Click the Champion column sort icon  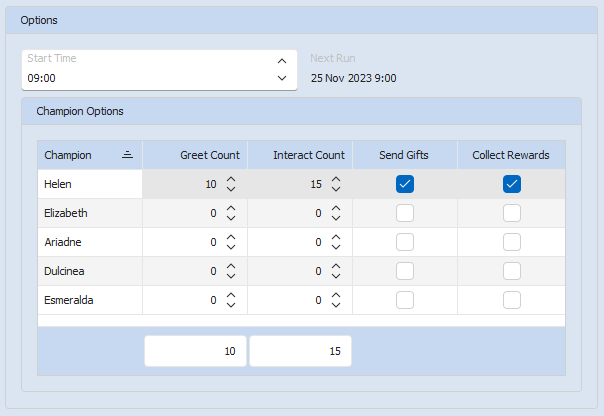pyautogui.click(x=127, y=155)
